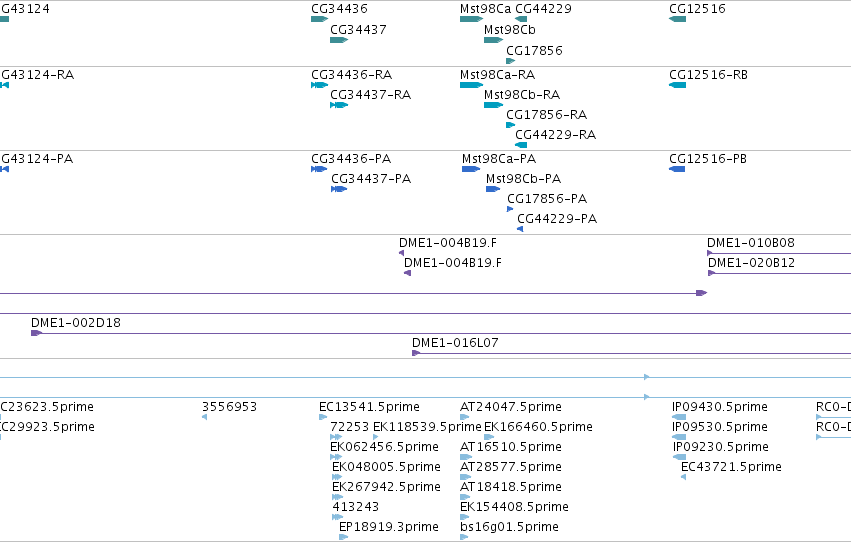Select transcript CG12516-RB
851x542 pixels.
tap(708, 75)
